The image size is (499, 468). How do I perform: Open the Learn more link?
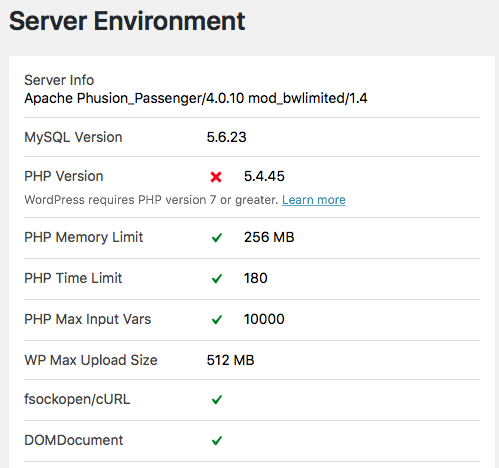click(x=314, y=200)
